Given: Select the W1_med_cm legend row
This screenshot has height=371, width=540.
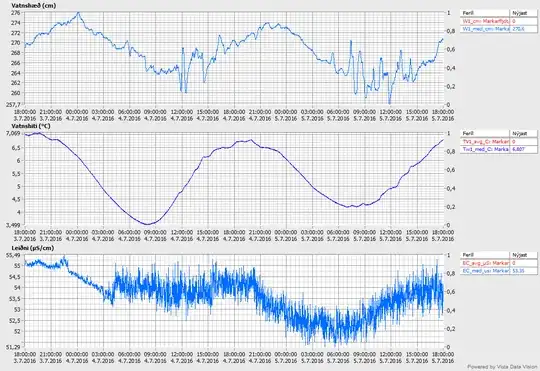Looking at the screenshot, I should click(x=498, y=29).
